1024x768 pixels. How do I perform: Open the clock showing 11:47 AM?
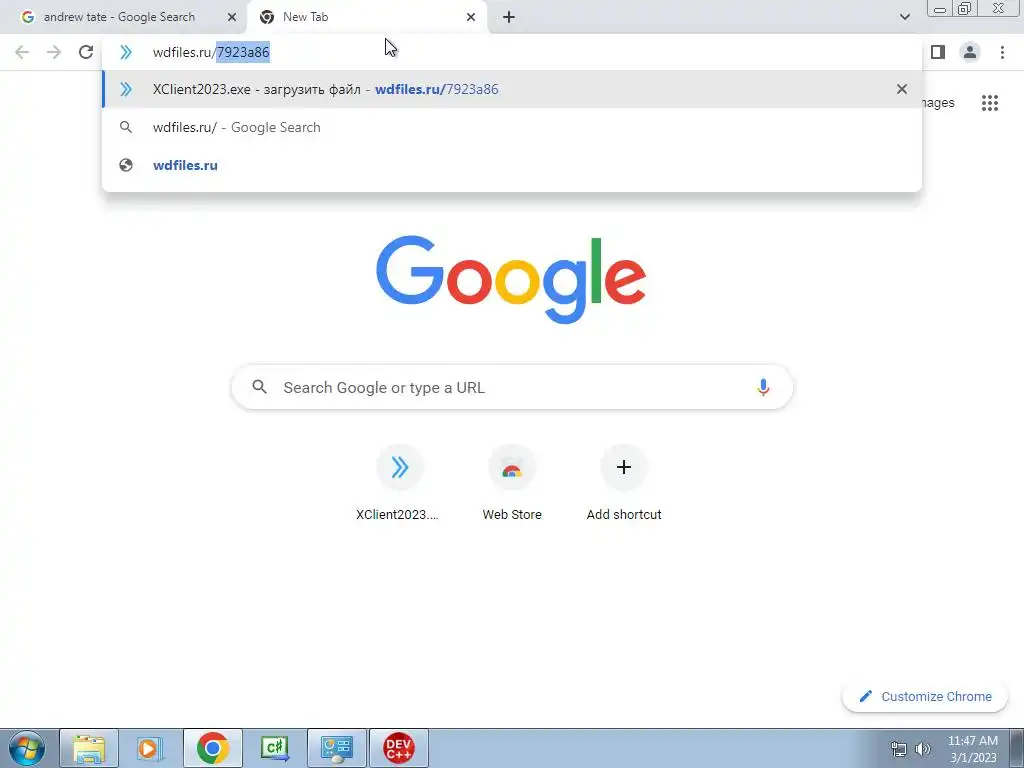[x=973, y=748]
